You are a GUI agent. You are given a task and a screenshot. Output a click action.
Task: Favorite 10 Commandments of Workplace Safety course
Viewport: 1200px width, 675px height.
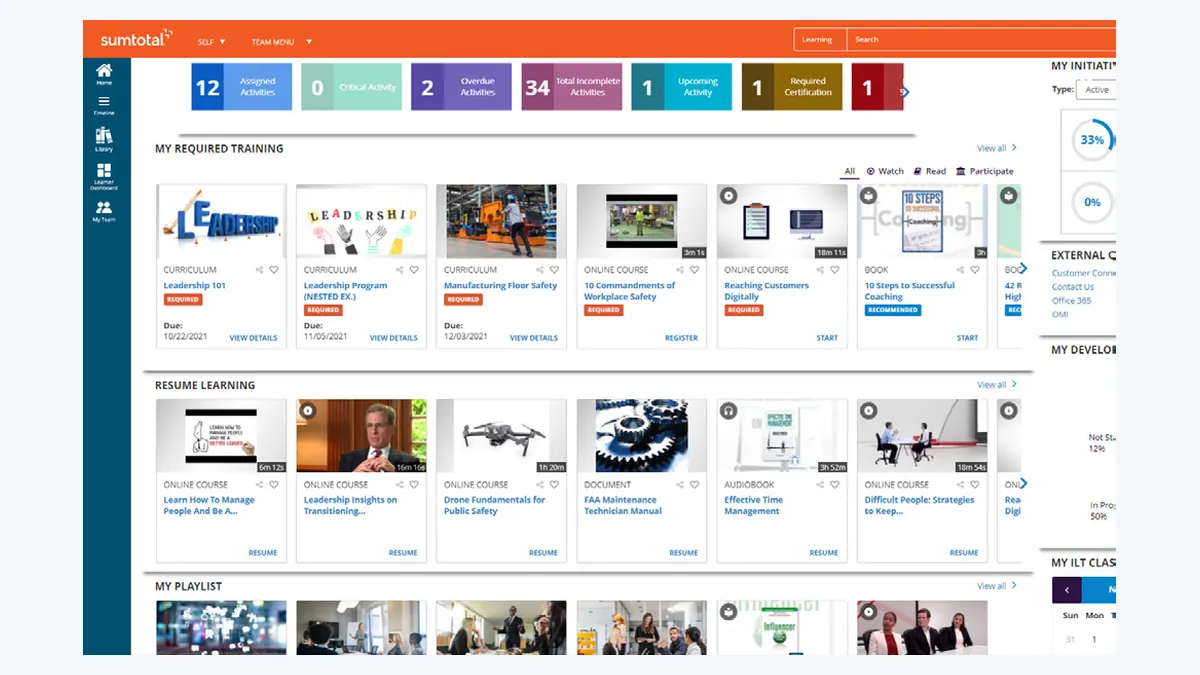[694, 270]
